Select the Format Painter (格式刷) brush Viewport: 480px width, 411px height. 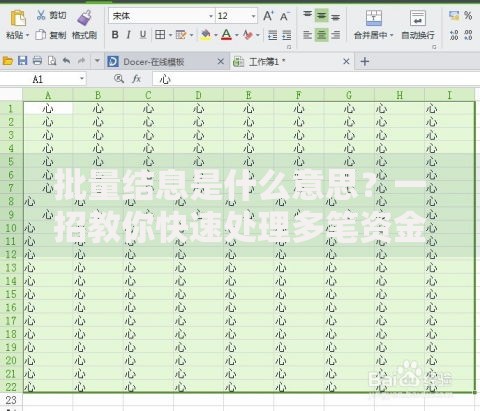pos(84,18)
